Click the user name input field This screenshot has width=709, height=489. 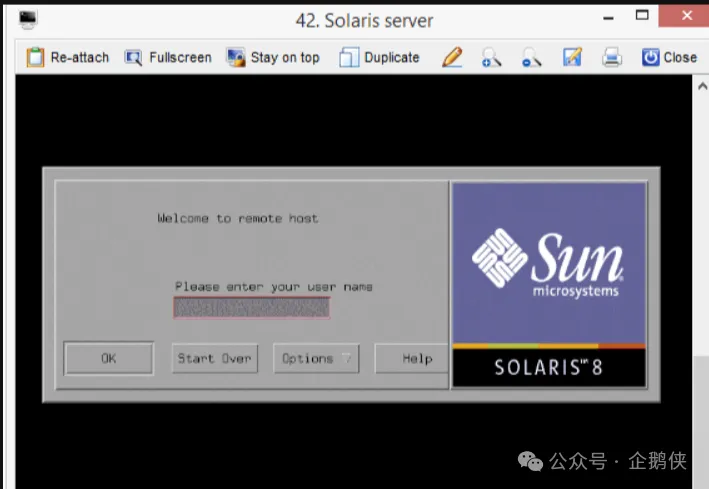click(251, 308)
